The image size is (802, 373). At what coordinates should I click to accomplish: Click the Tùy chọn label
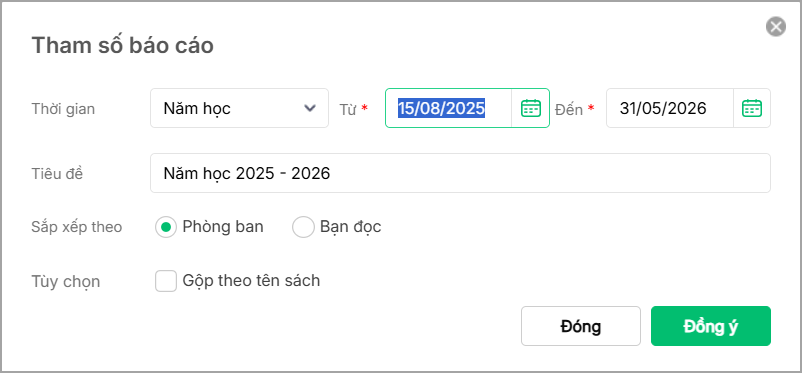point(65,281)
